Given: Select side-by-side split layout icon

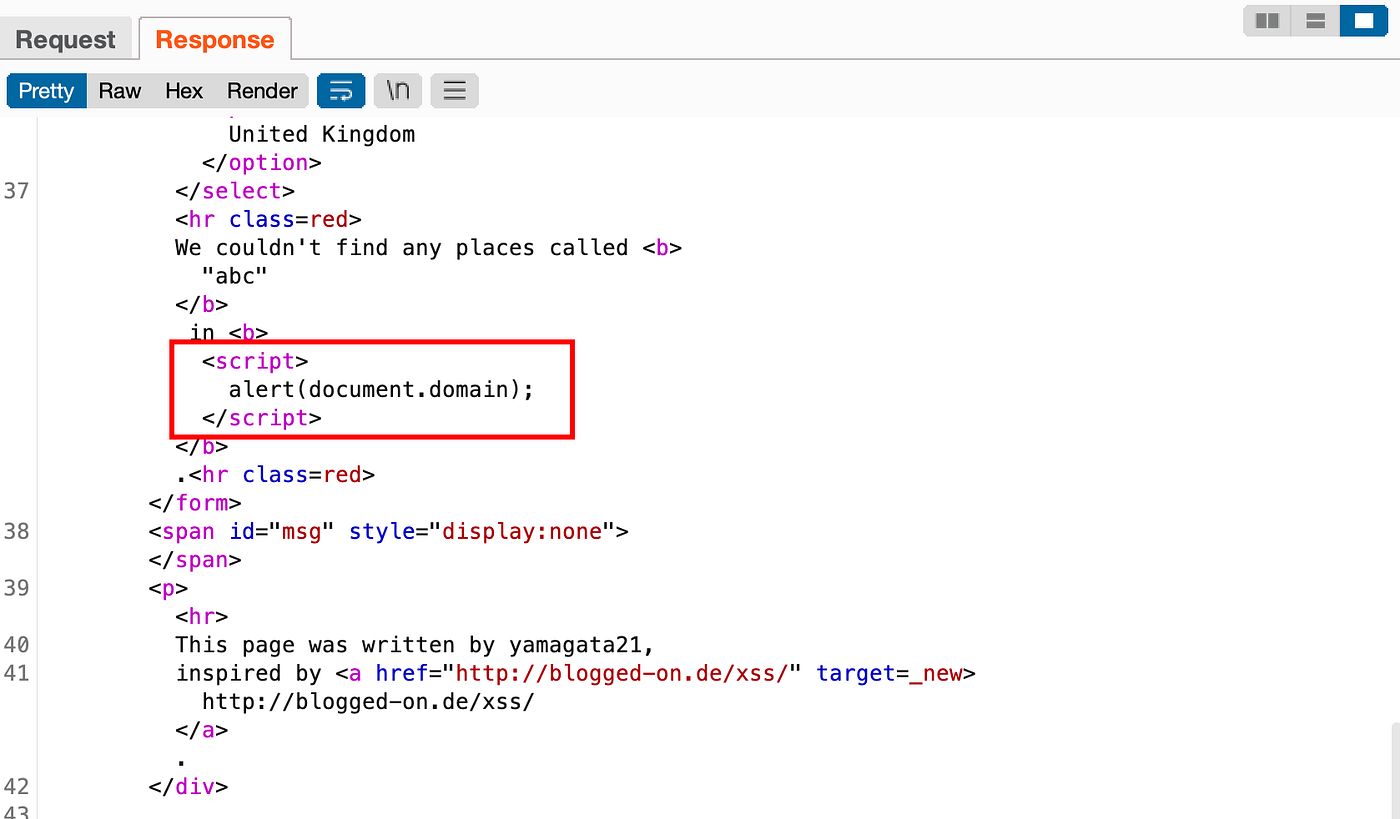Looking at the screenshot, I should click(x=1267, y=20).
